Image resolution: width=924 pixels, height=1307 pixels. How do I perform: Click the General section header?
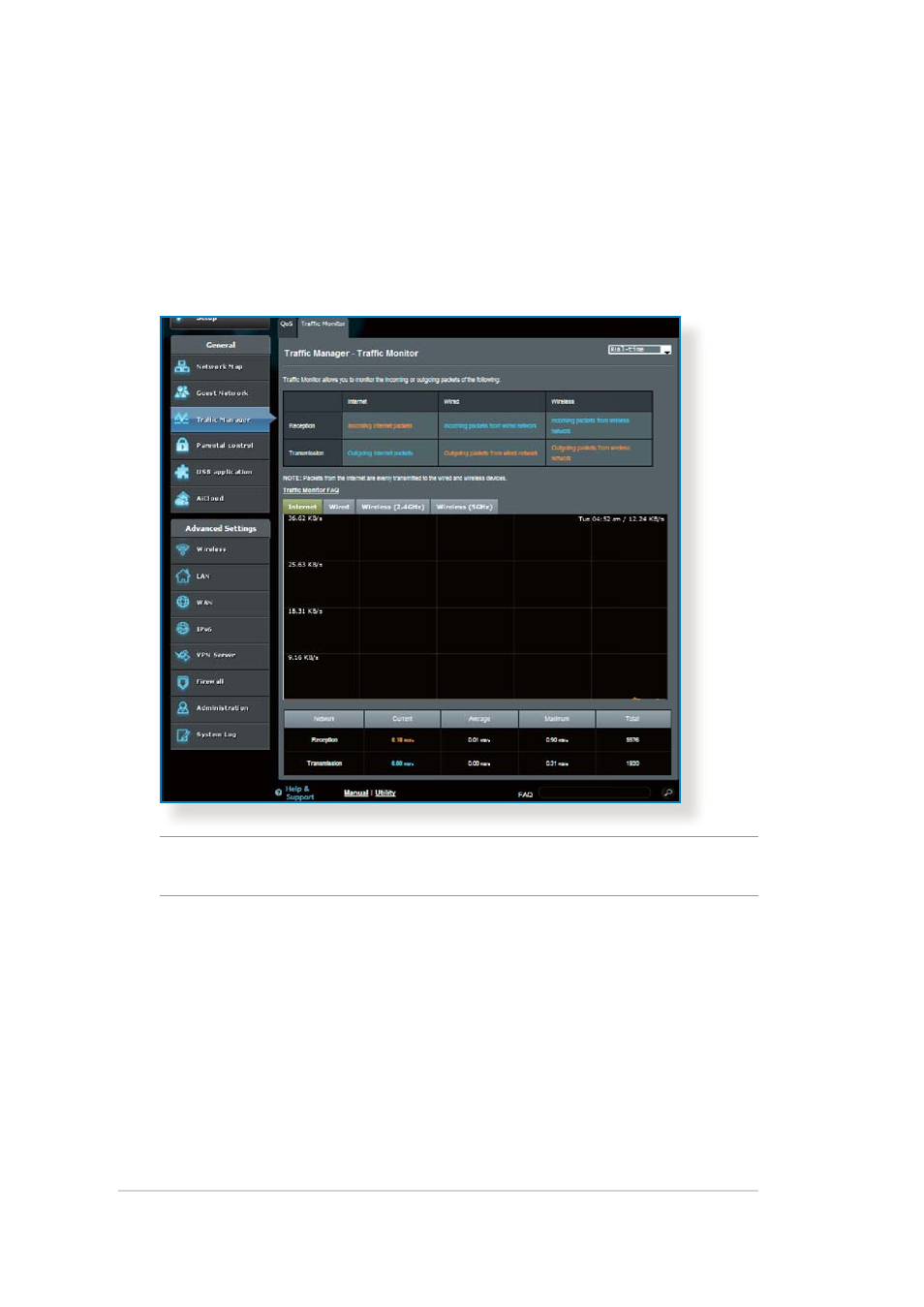(221, 345)
